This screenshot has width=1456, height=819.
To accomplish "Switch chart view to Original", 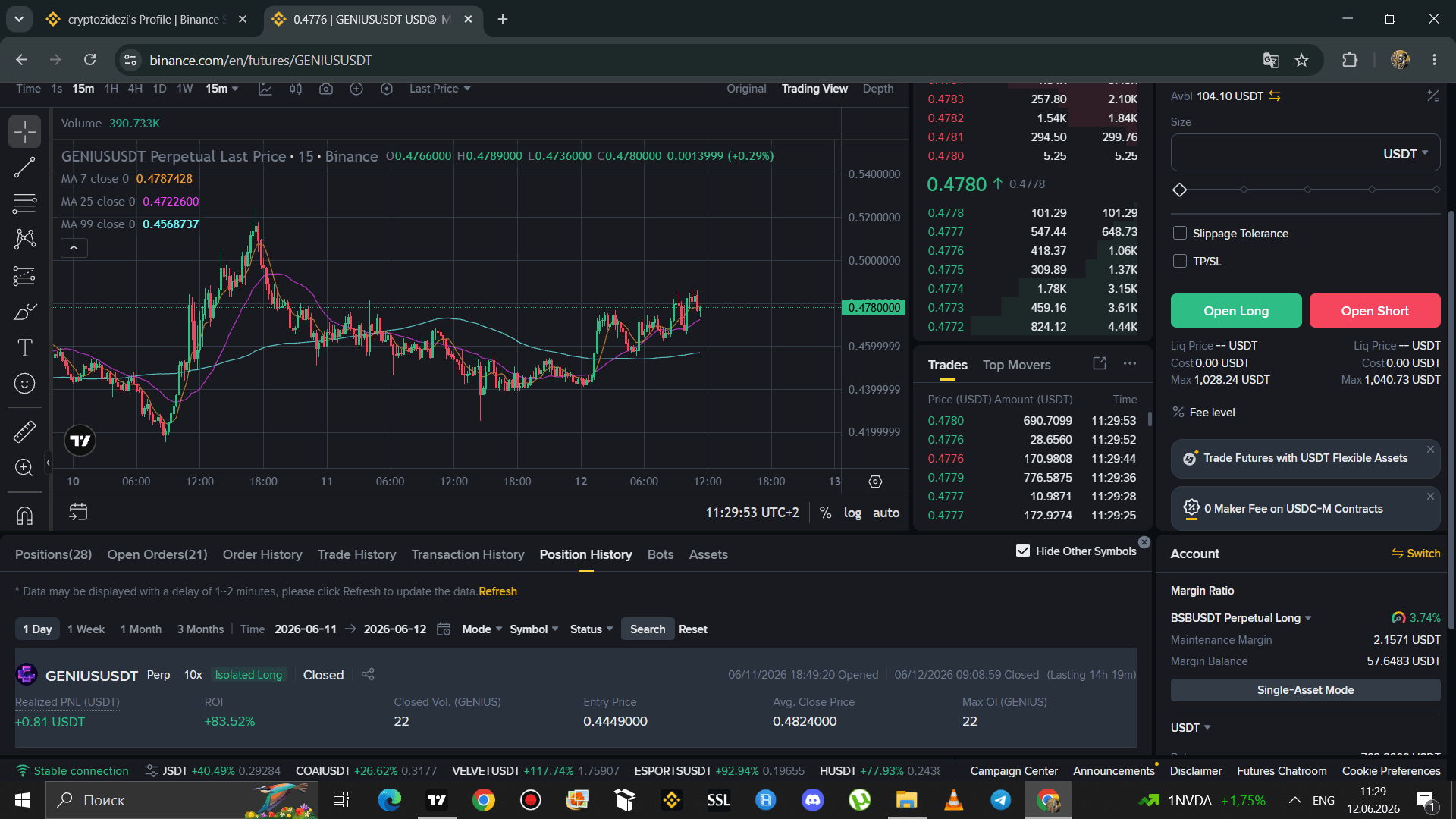I will 746,89.
